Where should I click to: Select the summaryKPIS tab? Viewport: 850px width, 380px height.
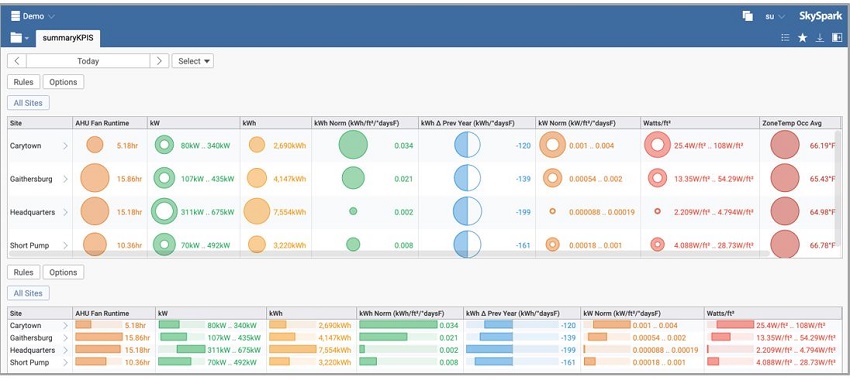[68, 38]
